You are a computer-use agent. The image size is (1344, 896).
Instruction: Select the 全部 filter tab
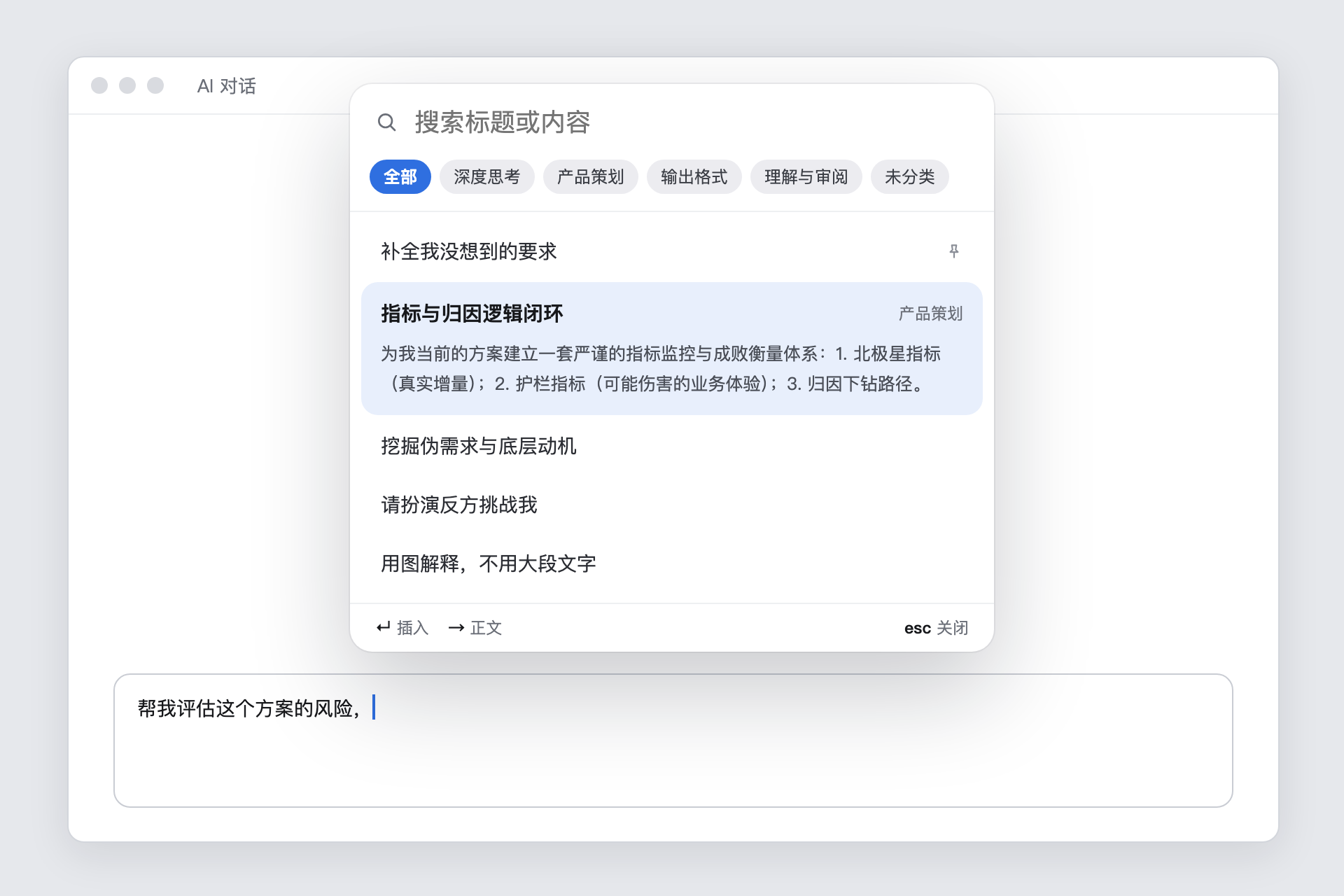click(400, 177)
